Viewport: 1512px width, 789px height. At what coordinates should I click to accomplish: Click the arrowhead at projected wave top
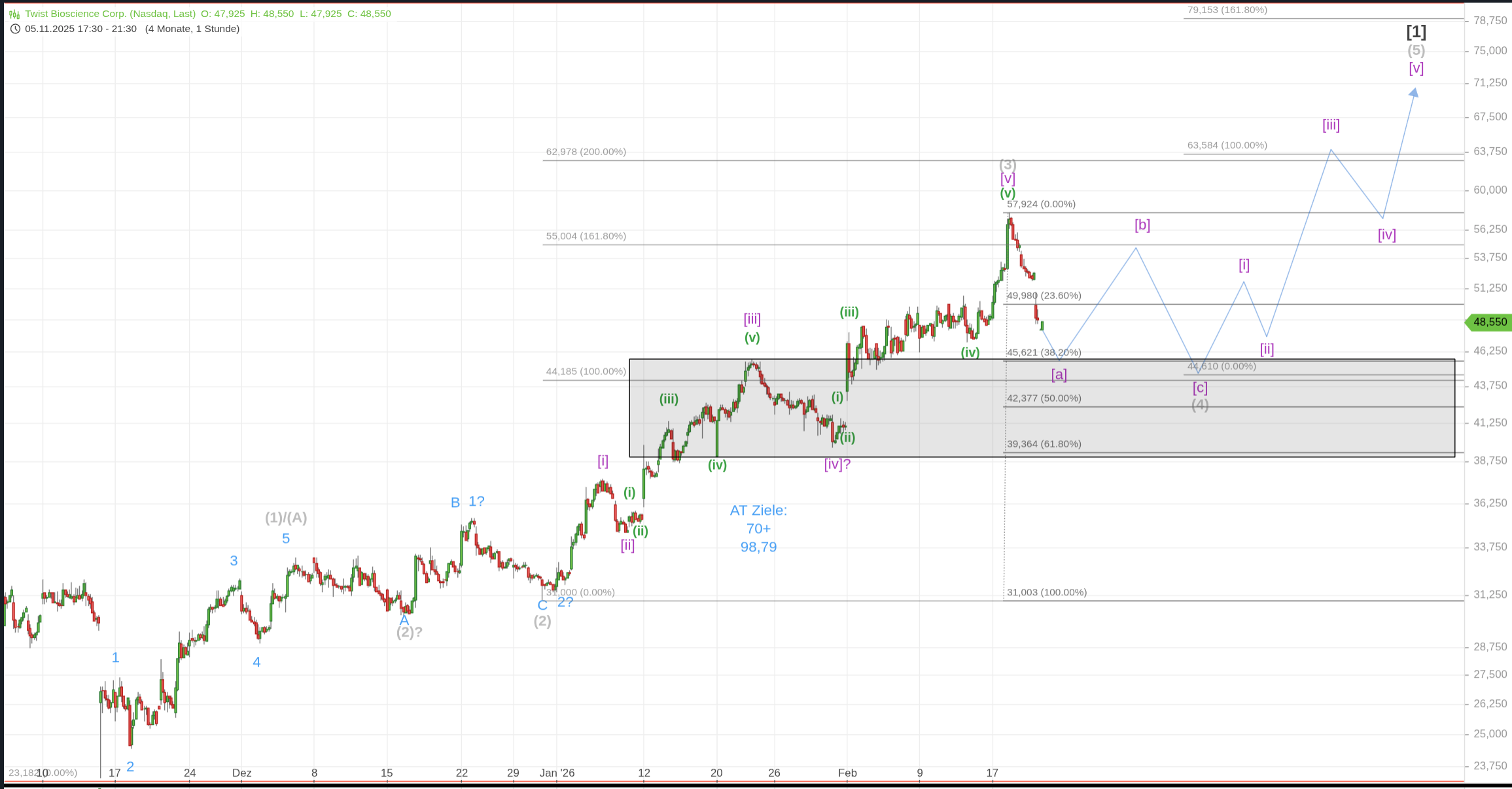1415,93
